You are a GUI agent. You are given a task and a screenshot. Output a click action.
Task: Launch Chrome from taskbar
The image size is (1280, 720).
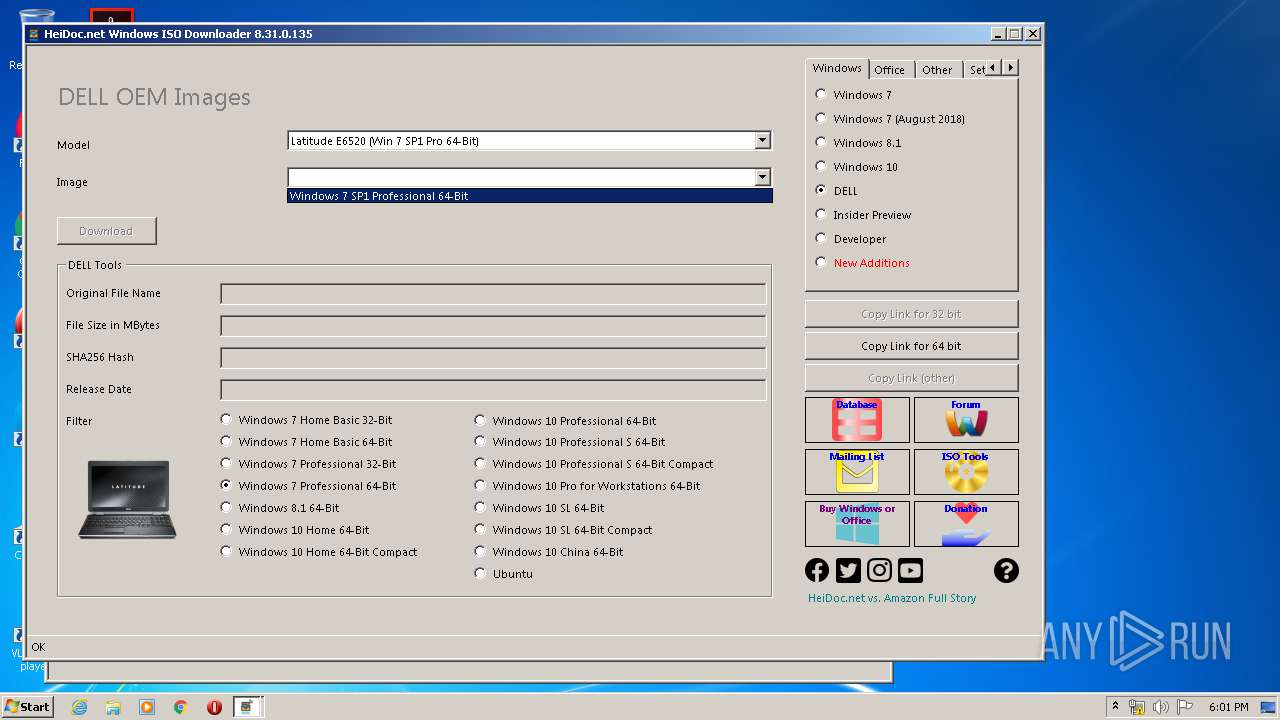pyautogui.click(x=180, y=707)
